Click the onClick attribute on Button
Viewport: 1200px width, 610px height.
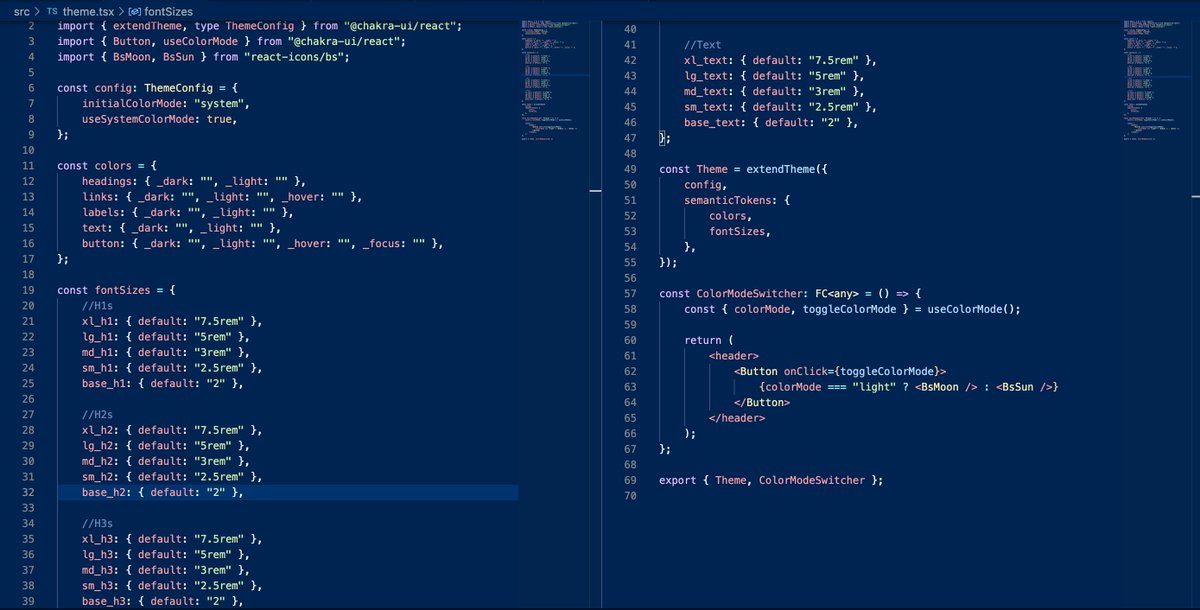pyautogui.click(x=808, y=372)
